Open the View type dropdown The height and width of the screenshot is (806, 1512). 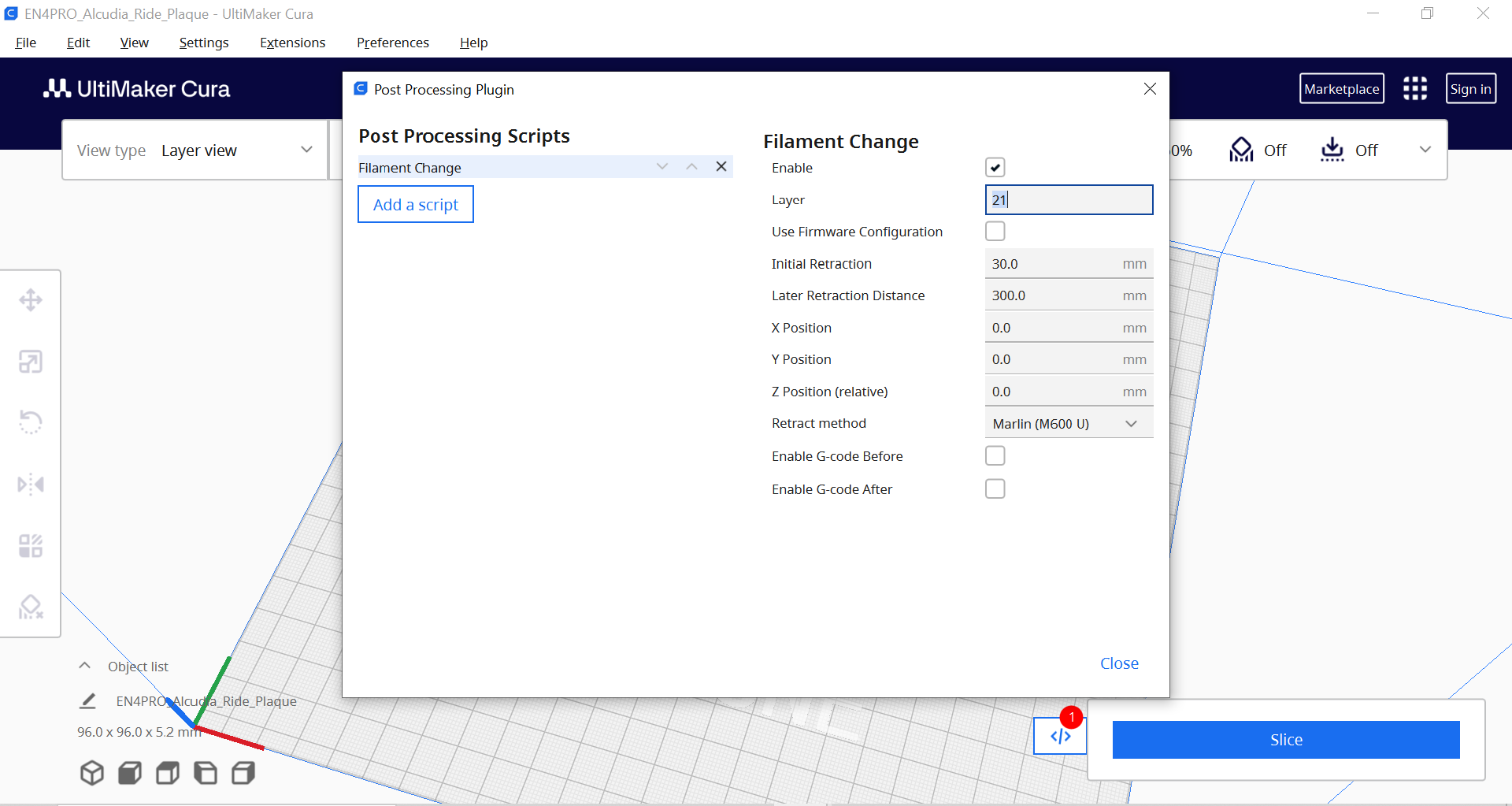point(195,150)
